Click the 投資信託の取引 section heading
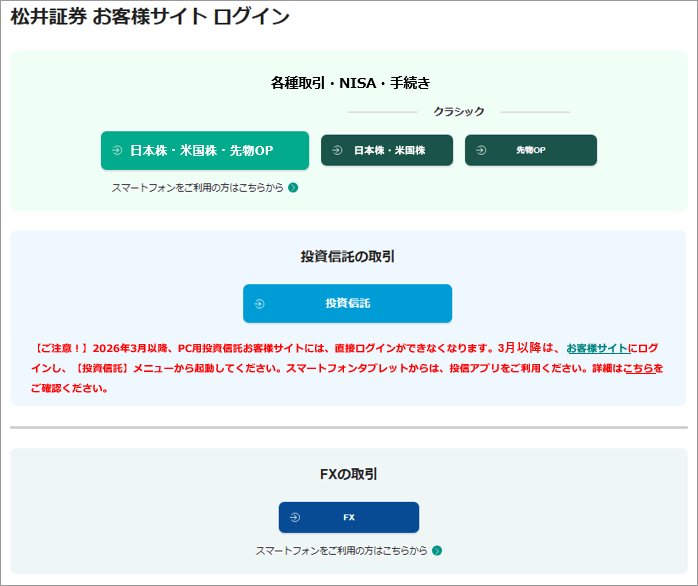This screenshot has height=586, width=698. tap(348, 257)
